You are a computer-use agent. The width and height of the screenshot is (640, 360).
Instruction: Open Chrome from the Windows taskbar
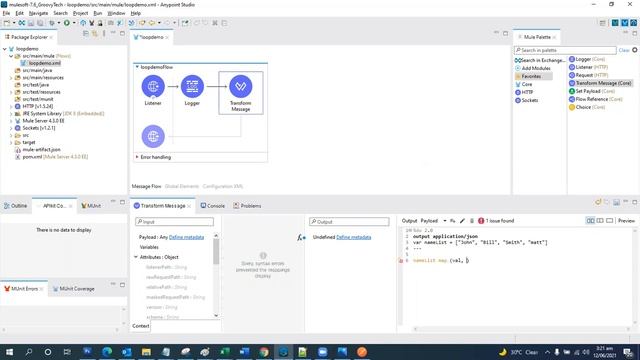[264, 351]
